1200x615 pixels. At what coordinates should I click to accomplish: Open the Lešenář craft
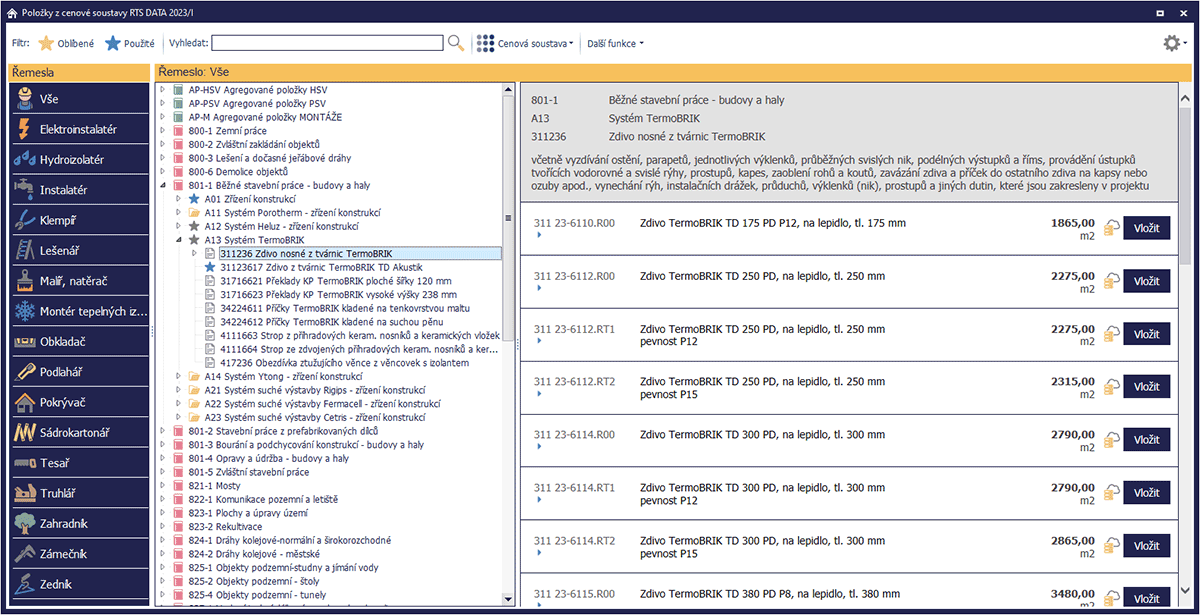[80, 251]
